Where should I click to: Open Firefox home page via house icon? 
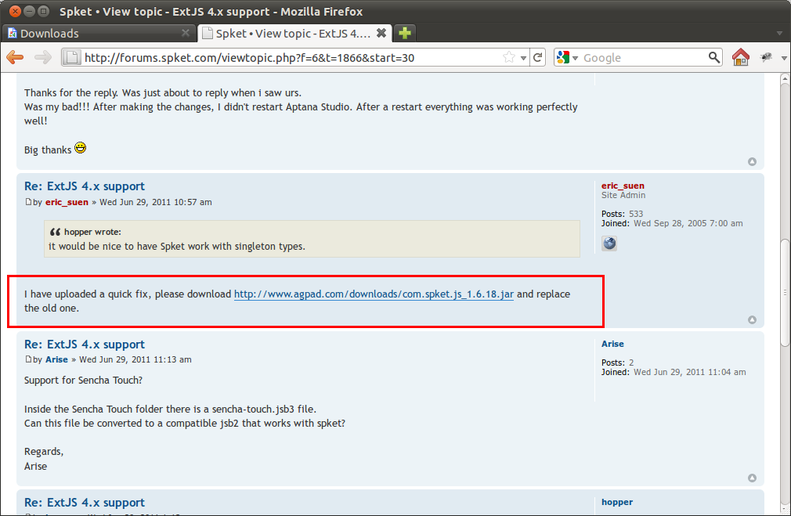pyautogui.click(x=741, y=58)
